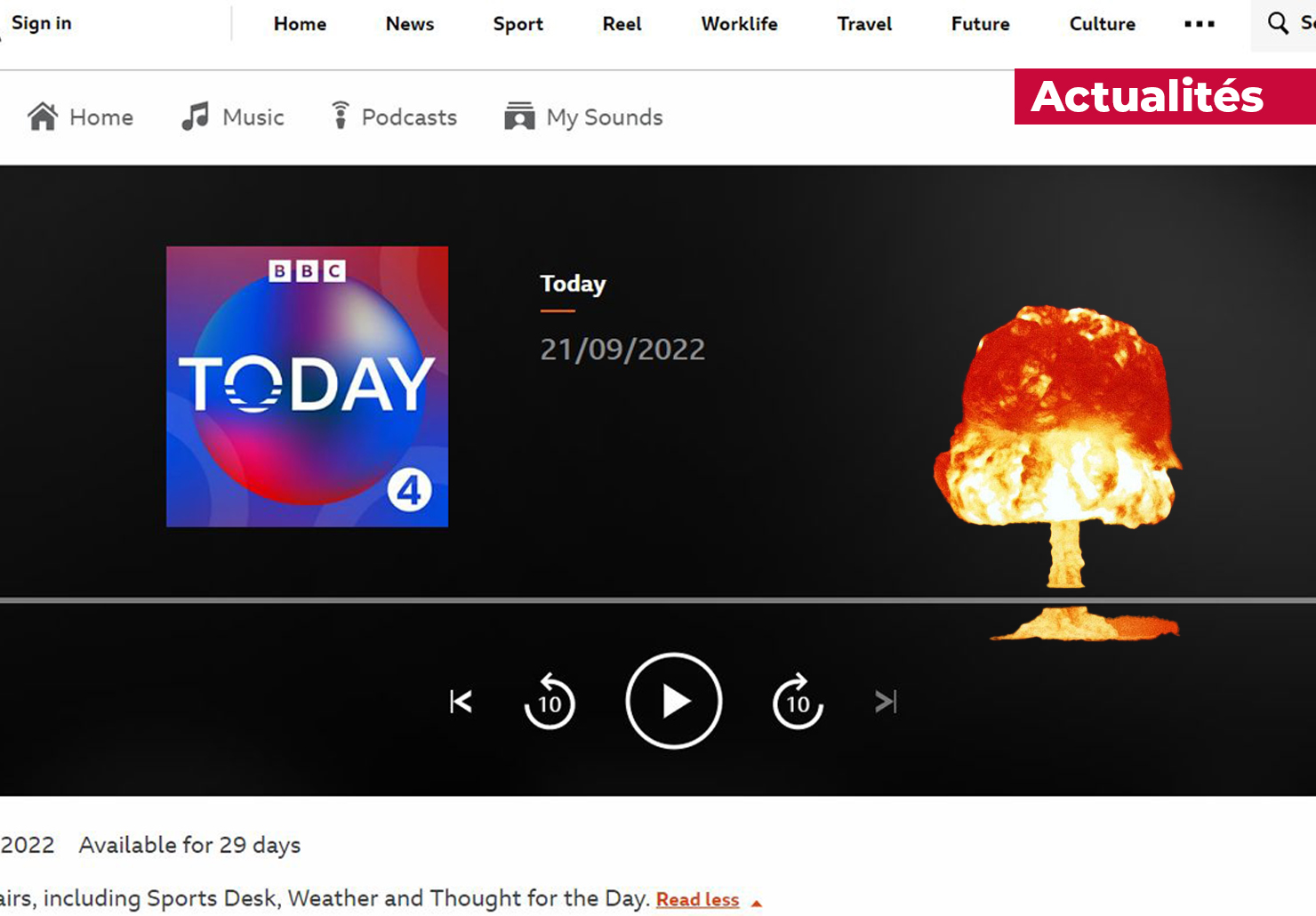Screen dimensions: 1316x916
Task: Click the Available for 29 days text
Action: coord(189,845)
